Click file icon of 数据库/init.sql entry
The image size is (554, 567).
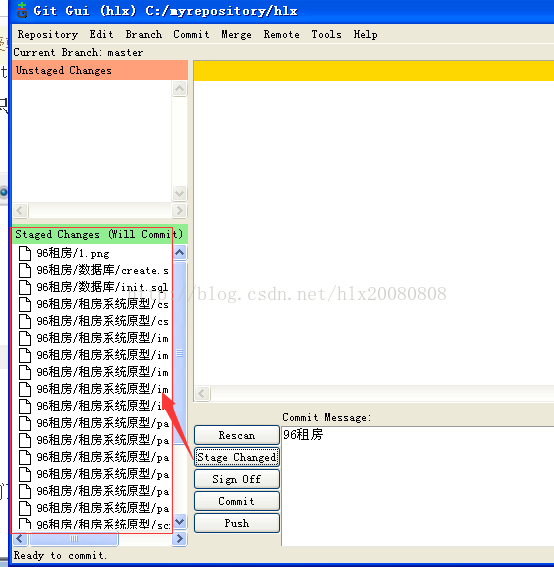(25, 287)
